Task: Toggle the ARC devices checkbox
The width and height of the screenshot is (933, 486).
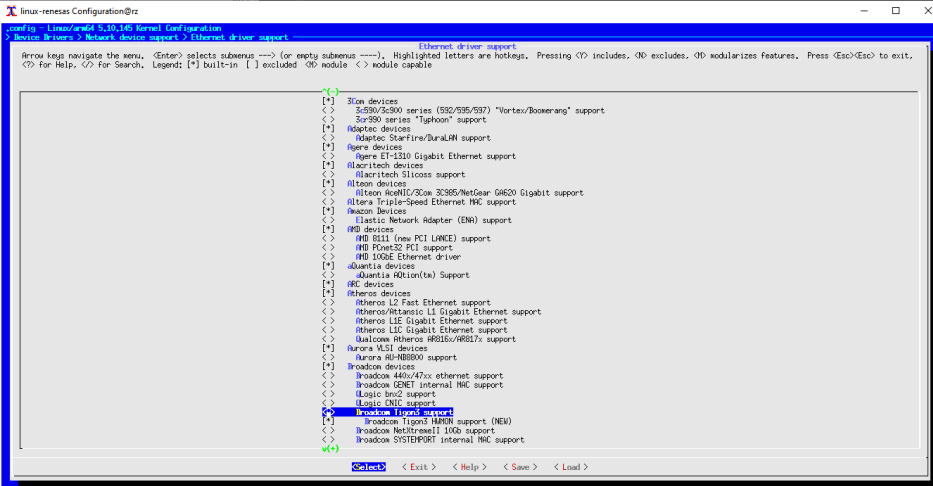Action: click(x=328, y=284)
